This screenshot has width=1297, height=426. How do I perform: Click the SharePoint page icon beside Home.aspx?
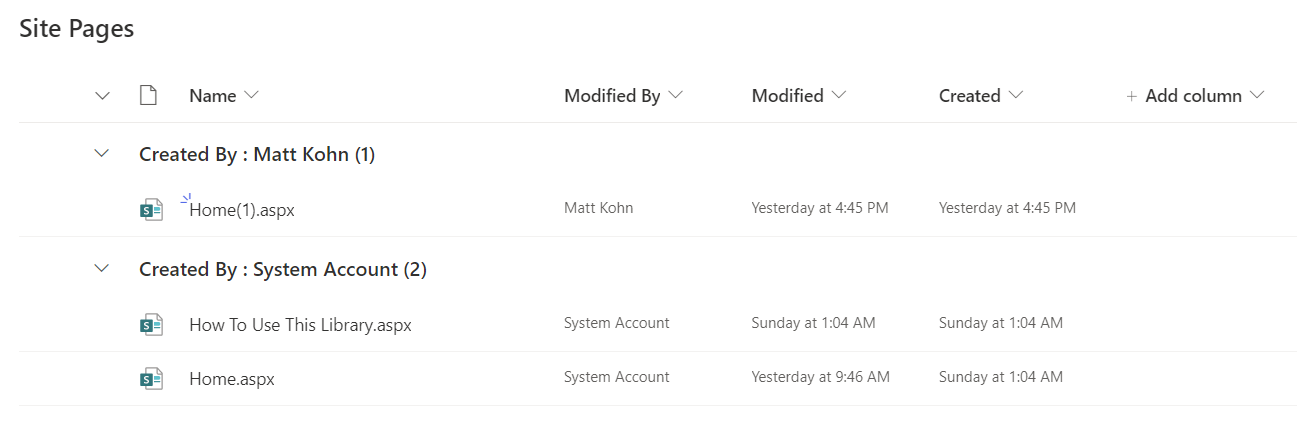click(x=151, y=379)
